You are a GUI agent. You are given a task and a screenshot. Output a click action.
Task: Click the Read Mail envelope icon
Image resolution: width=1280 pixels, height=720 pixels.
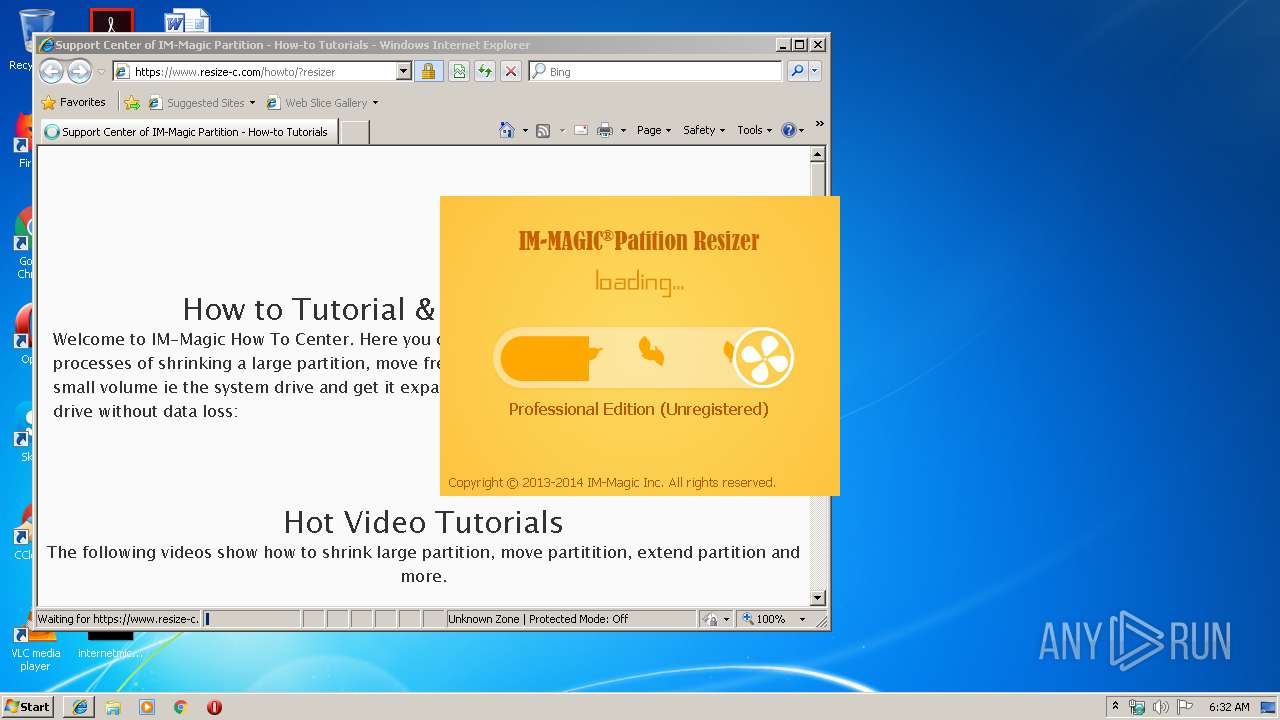(580, 130)
